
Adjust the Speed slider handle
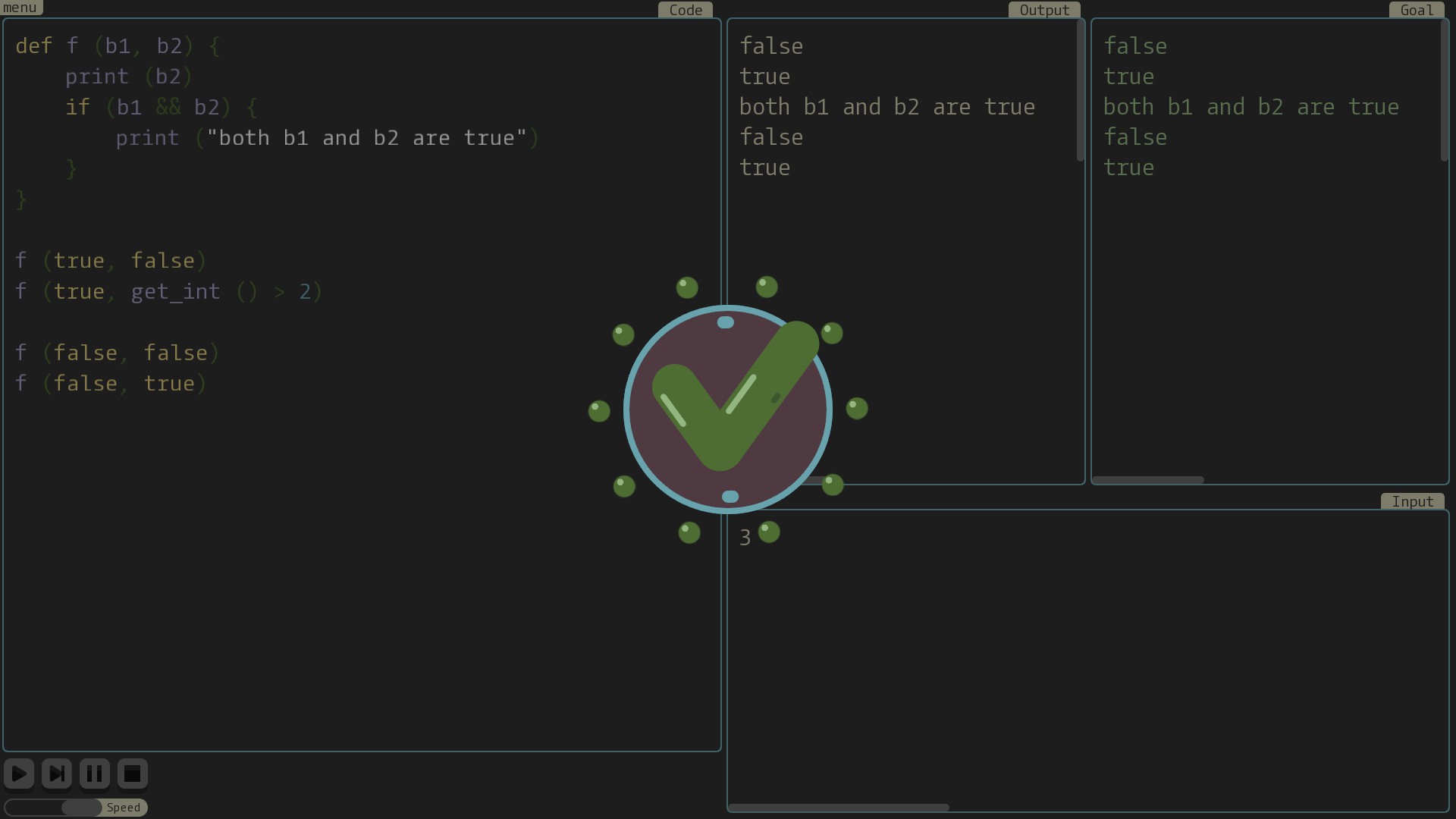[x=81, y=808]
